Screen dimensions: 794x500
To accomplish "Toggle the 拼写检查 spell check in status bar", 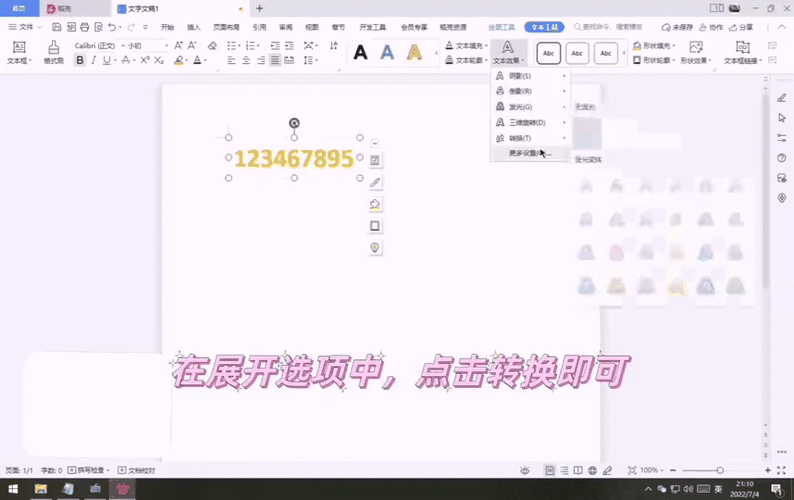I will (x=88, y=470).
